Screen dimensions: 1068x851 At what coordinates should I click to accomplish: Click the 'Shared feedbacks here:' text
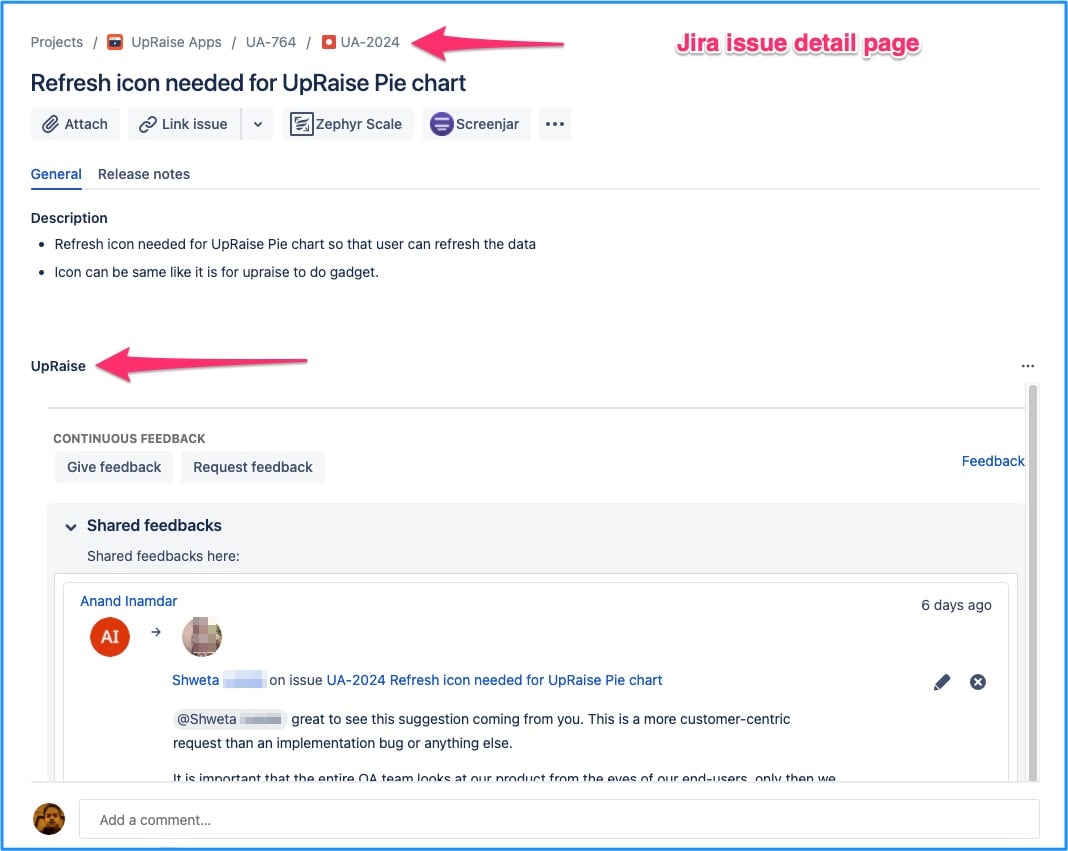[163, 556]
